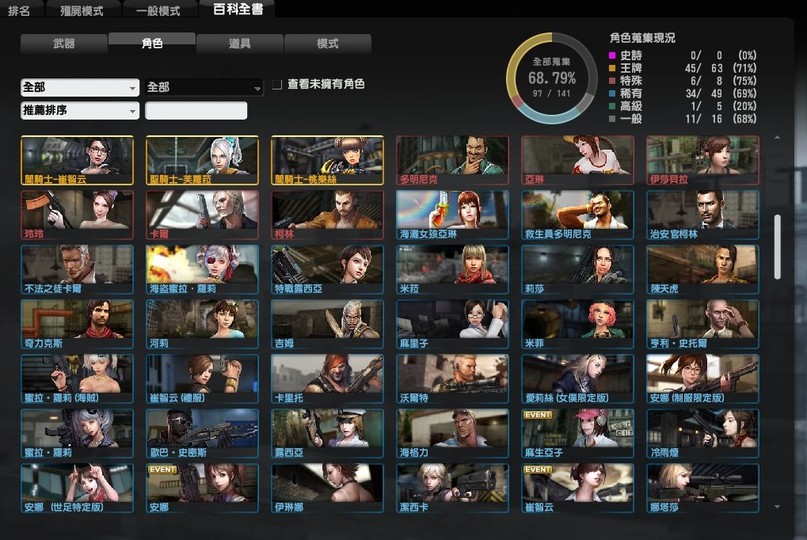Screen dimensions: 807x540
Task: Open the 特戰露西亞 character card
Action: 327,269
